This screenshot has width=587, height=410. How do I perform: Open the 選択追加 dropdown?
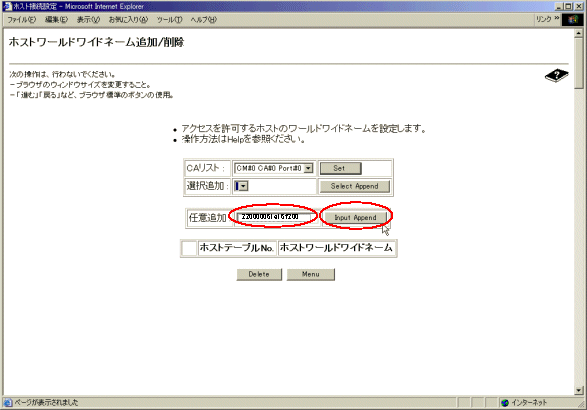tap(241, 186)
